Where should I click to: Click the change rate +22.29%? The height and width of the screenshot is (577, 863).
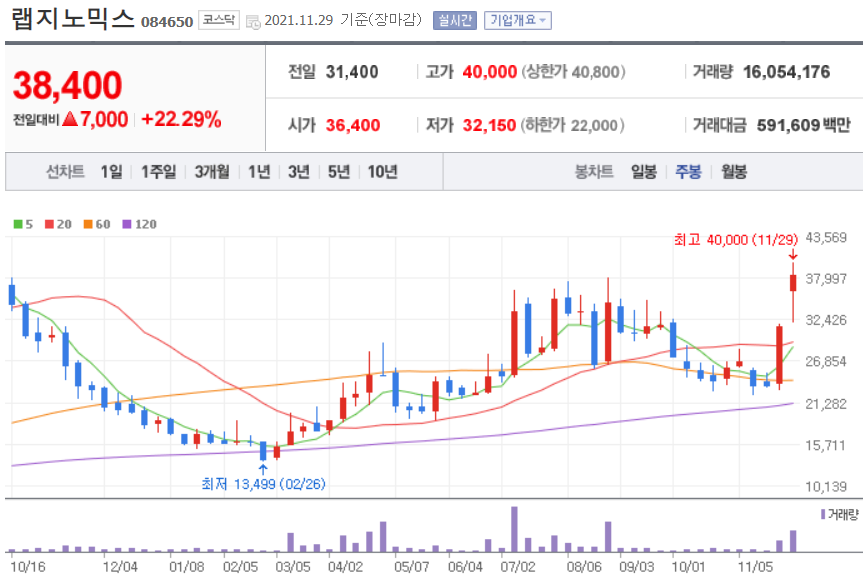(x=181, y=119)
